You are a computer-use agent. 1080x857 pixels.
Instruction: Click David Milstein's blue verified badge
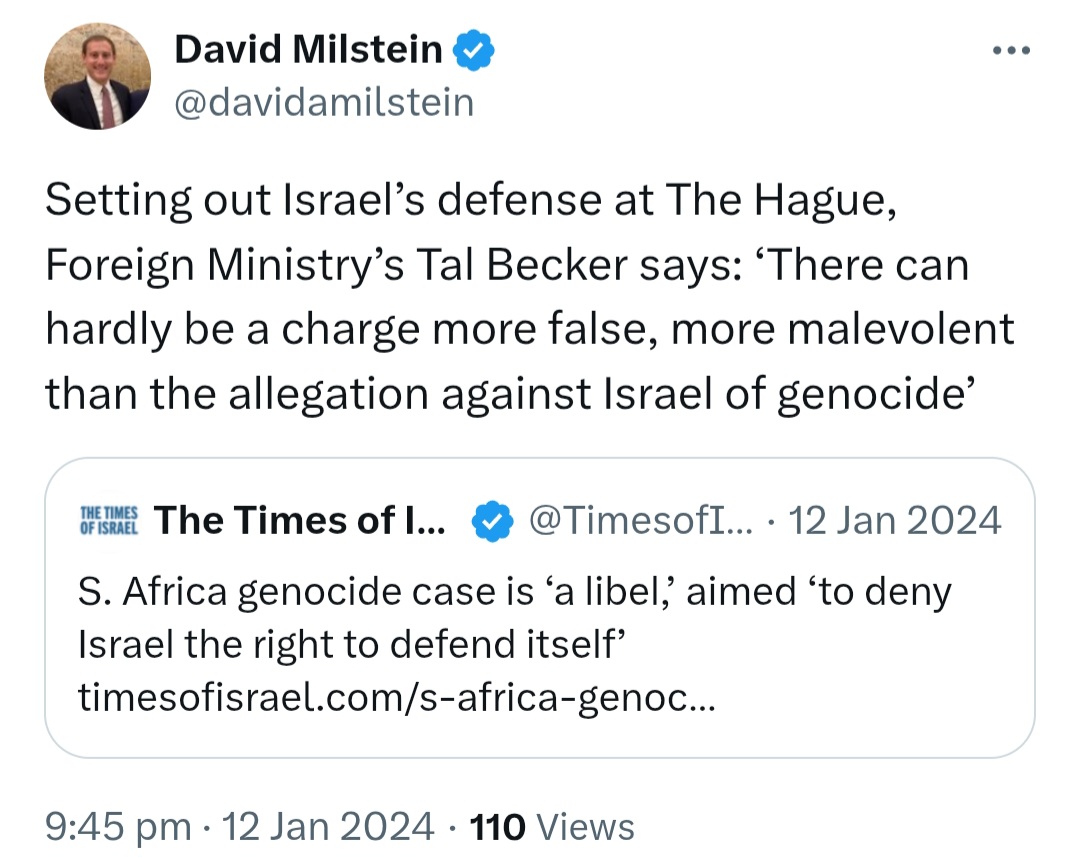473,50
